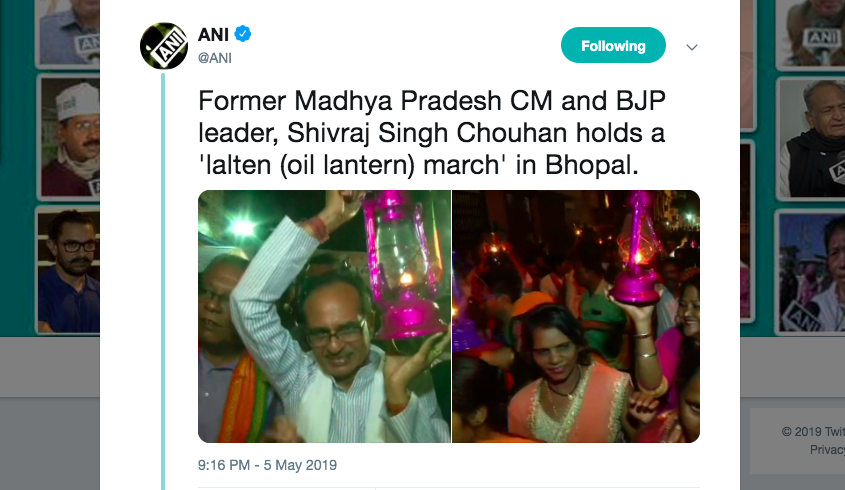Open the ANI display name link

point(213,35)
